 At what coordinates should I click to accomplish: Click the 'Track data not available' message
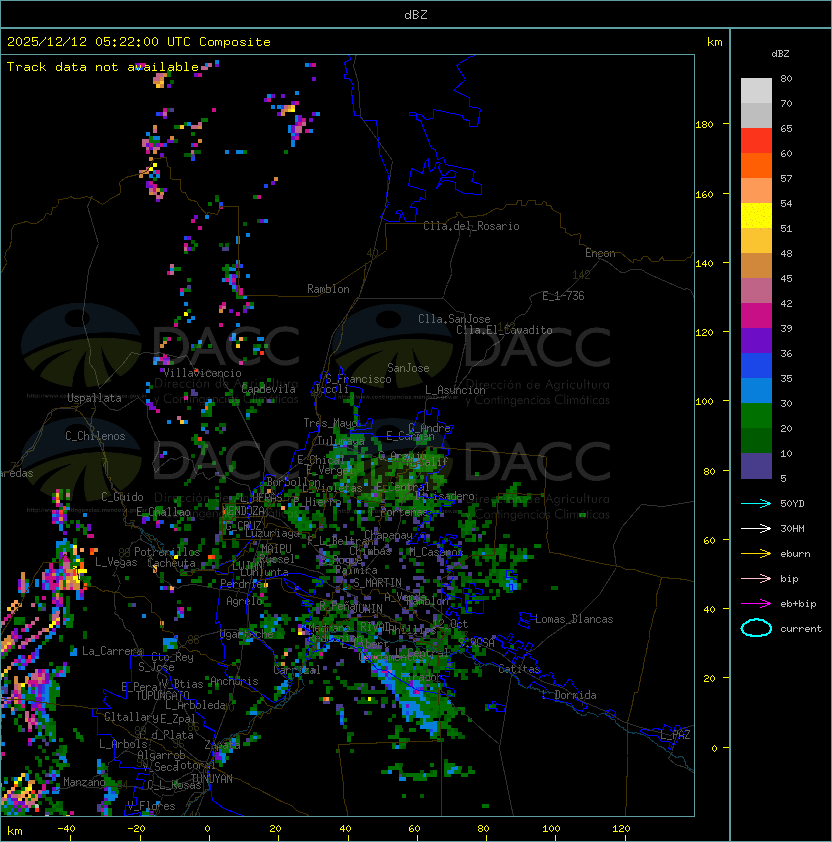pyautogui.click(x=103, y=67)
